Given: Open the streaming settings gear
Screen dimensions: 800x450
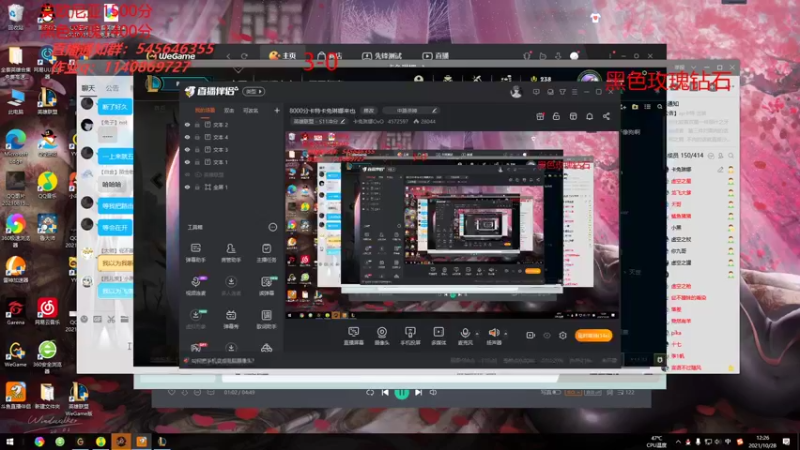Looking at the screenshot, I should point(563,335).
